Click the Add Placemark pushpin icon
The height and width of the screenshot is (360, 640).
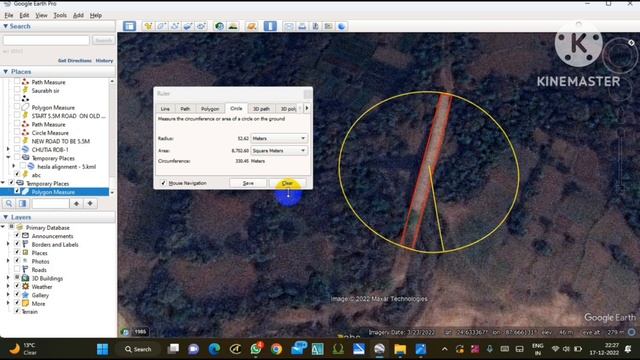click(x=148, y=26)
